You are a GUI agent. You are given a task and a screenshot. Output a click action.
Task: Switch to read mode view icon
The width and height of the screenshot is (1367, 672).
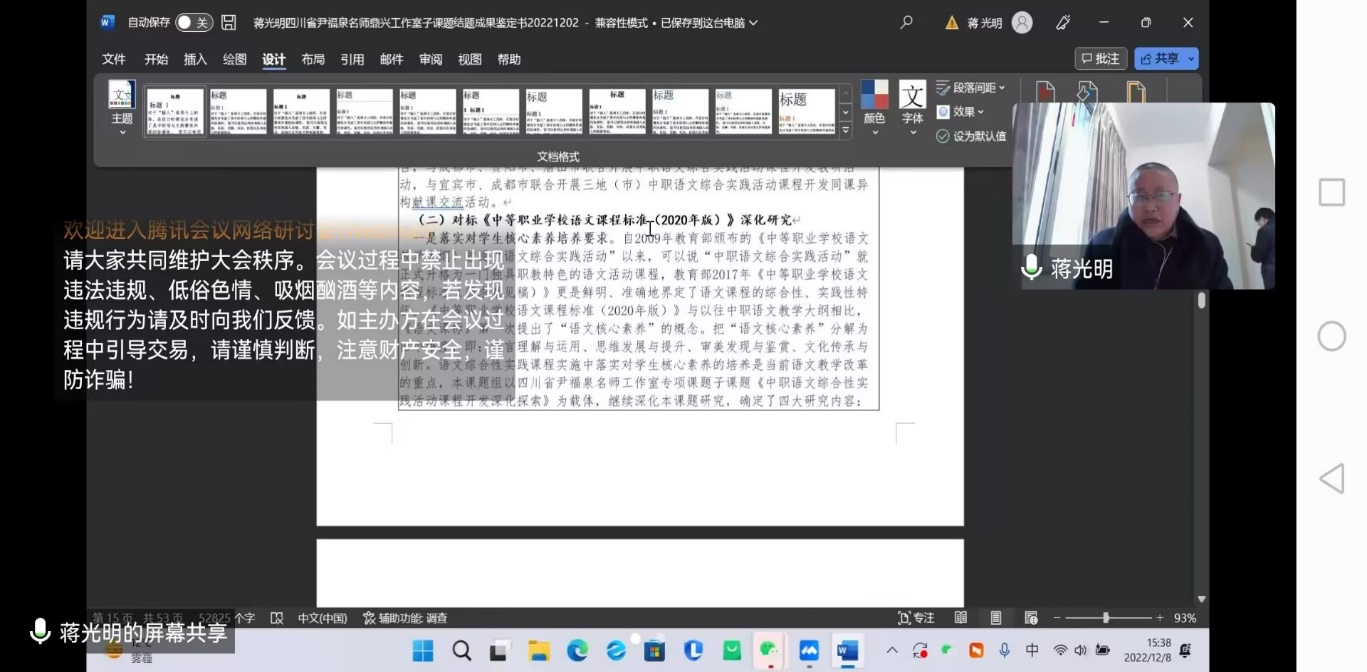pos(961,618)
